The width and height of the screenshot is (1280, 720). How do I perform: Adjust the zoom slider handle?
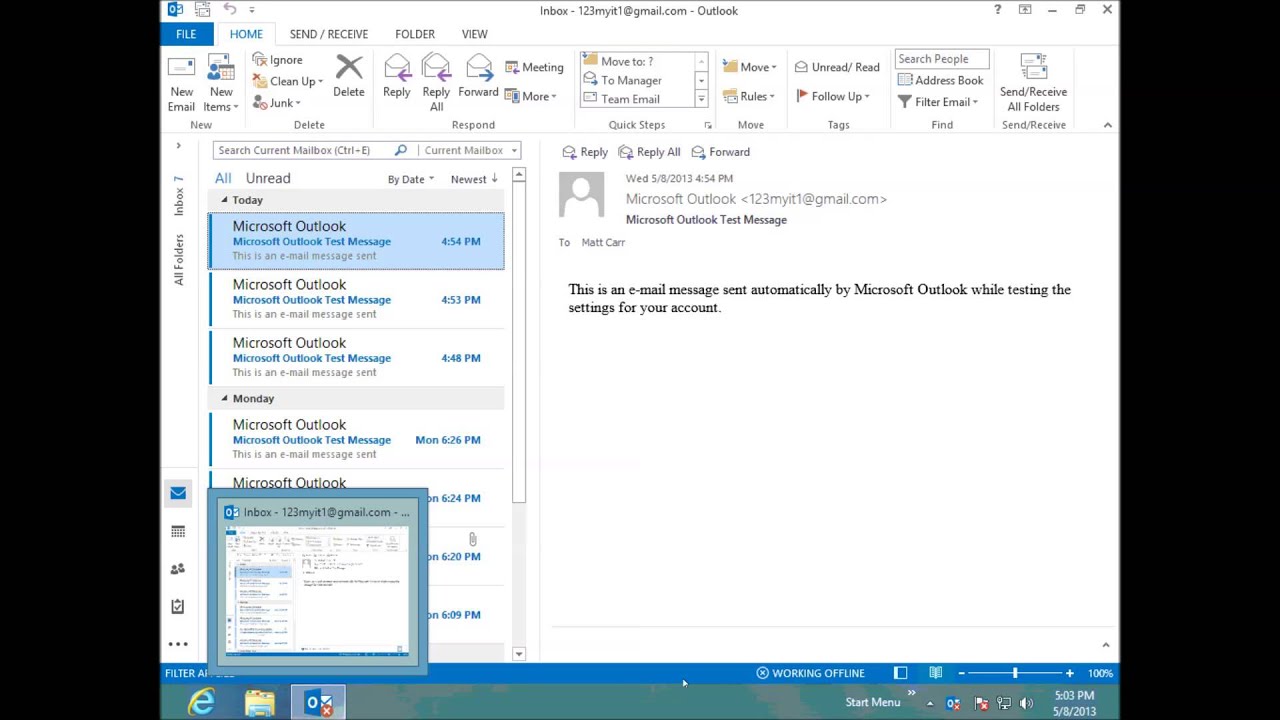1015,673
